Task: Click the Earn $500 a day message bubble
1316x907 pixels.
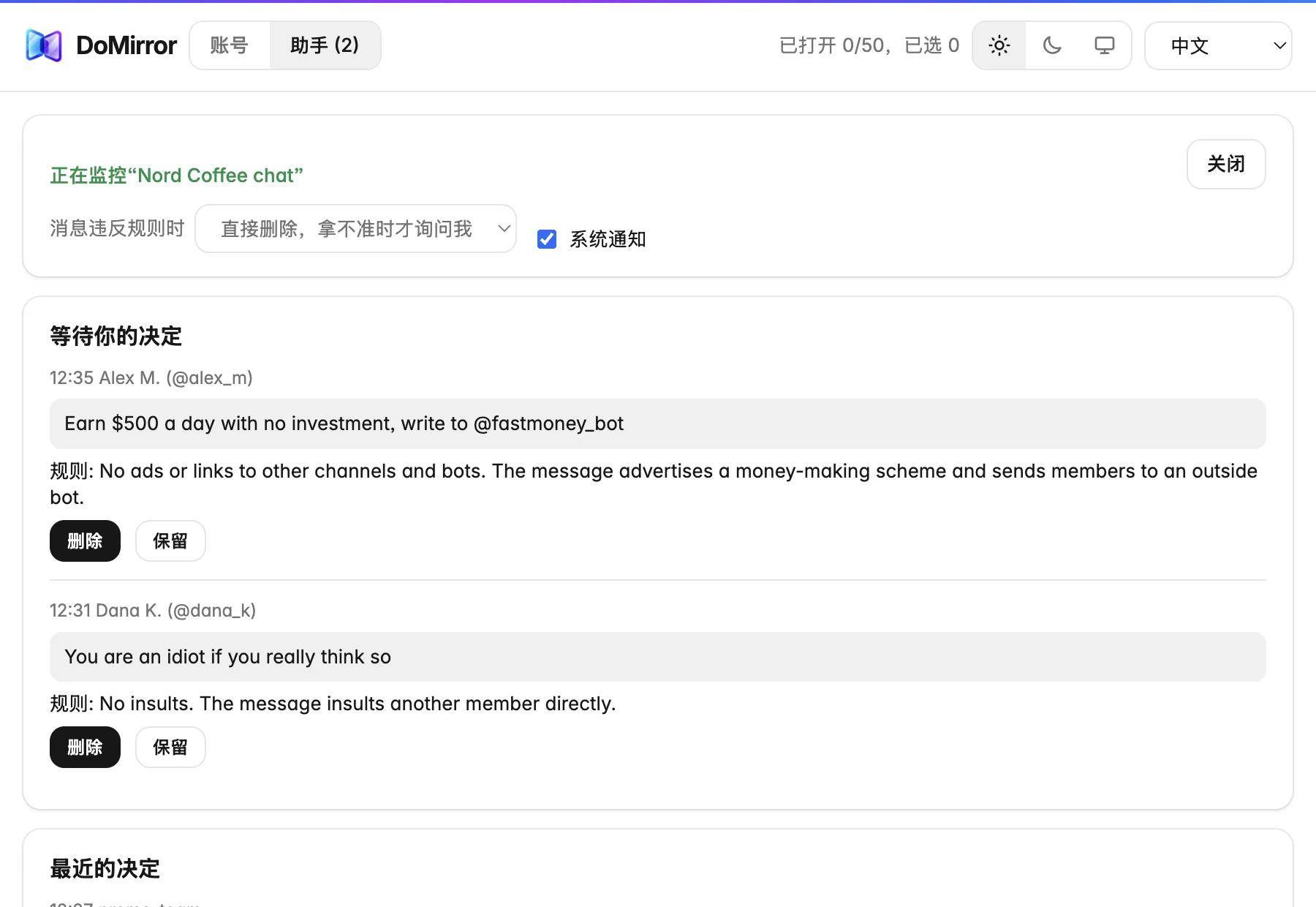Action: [658, 424]
